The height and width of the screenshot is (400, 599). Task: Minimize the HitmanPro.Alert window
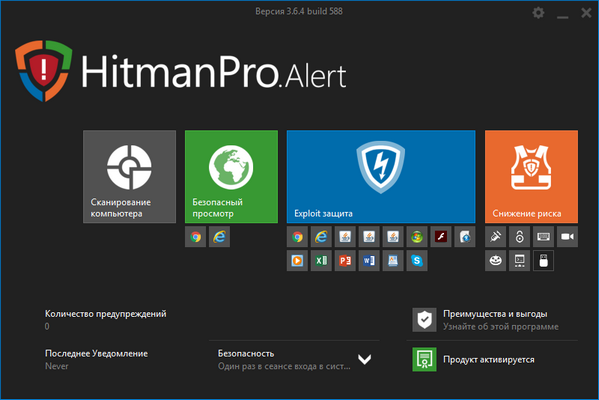tap(562, 17)
